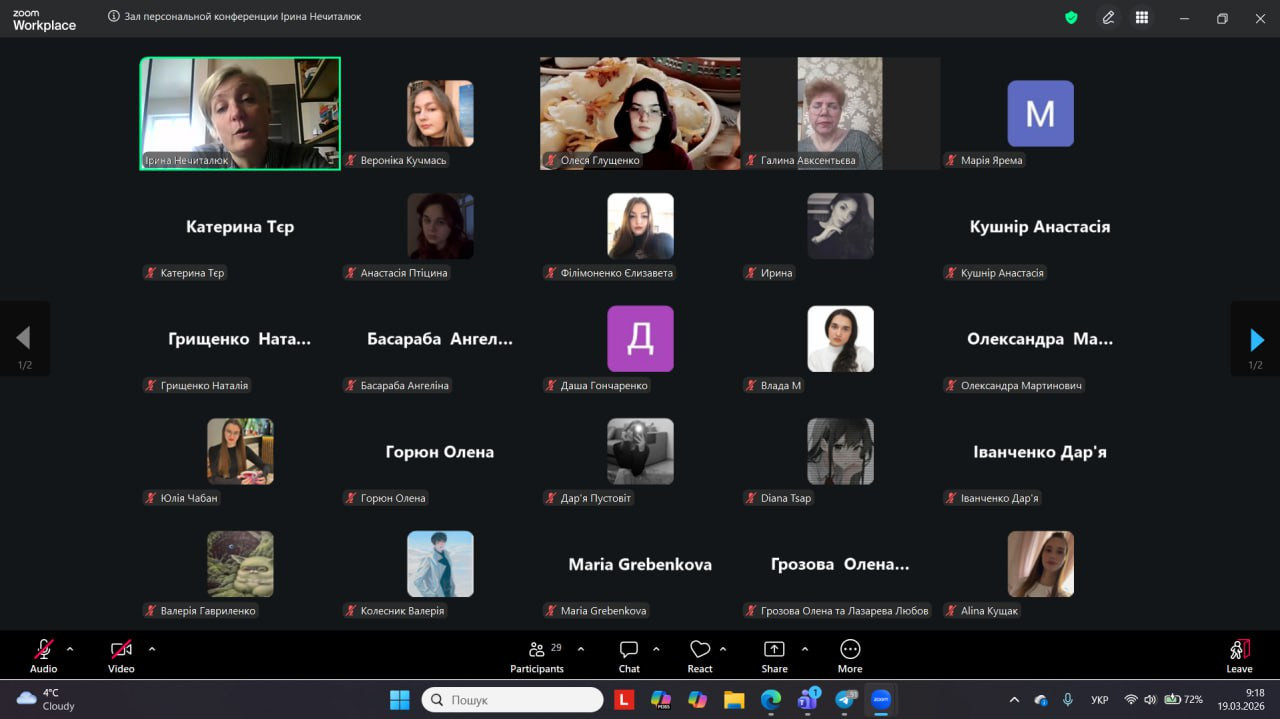Open the Chat panel
This screenshot has height=719, width=1280.
tap(629, 655)
